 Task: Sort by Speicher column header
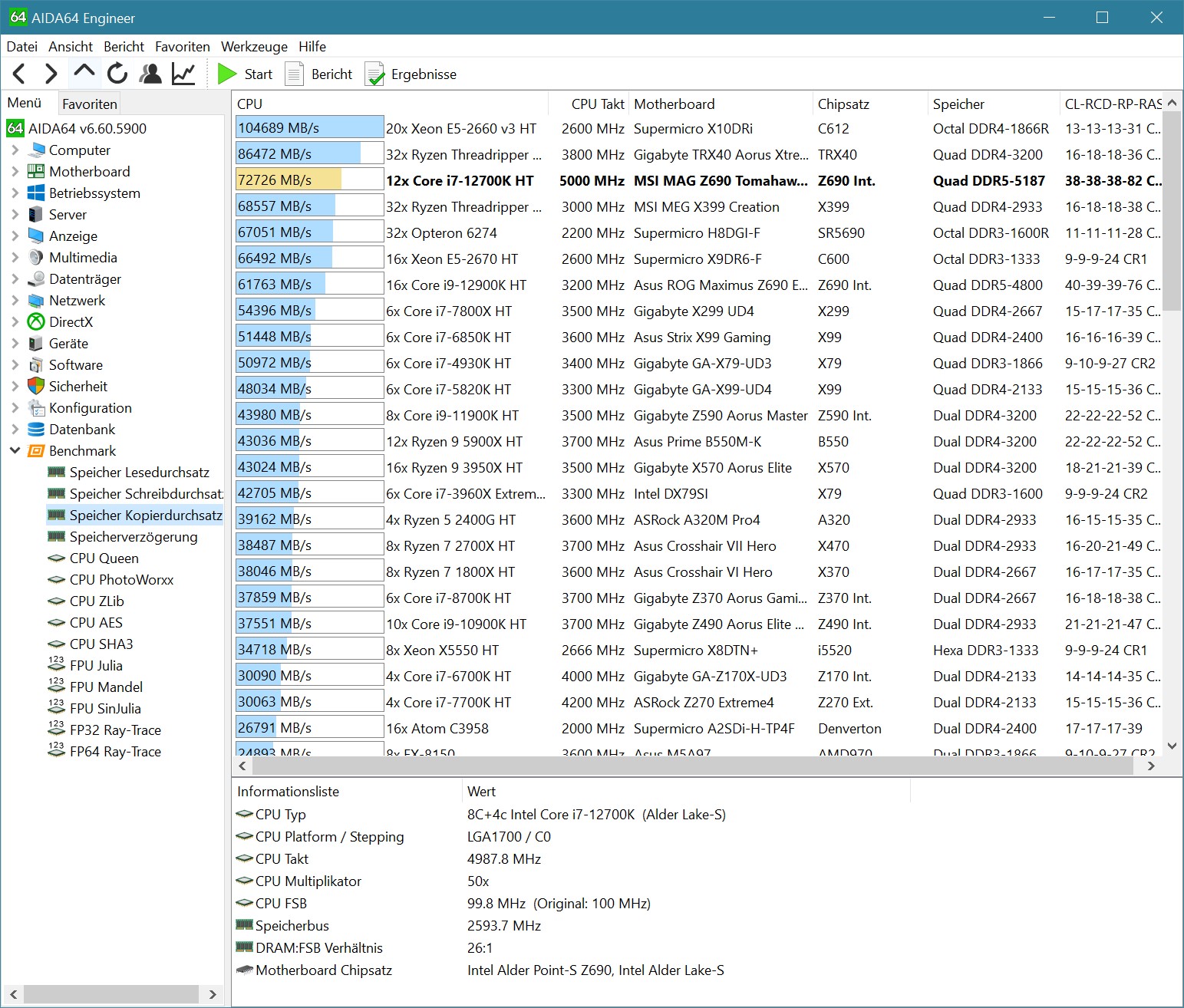pyautogui.click(x=994, y=104)
